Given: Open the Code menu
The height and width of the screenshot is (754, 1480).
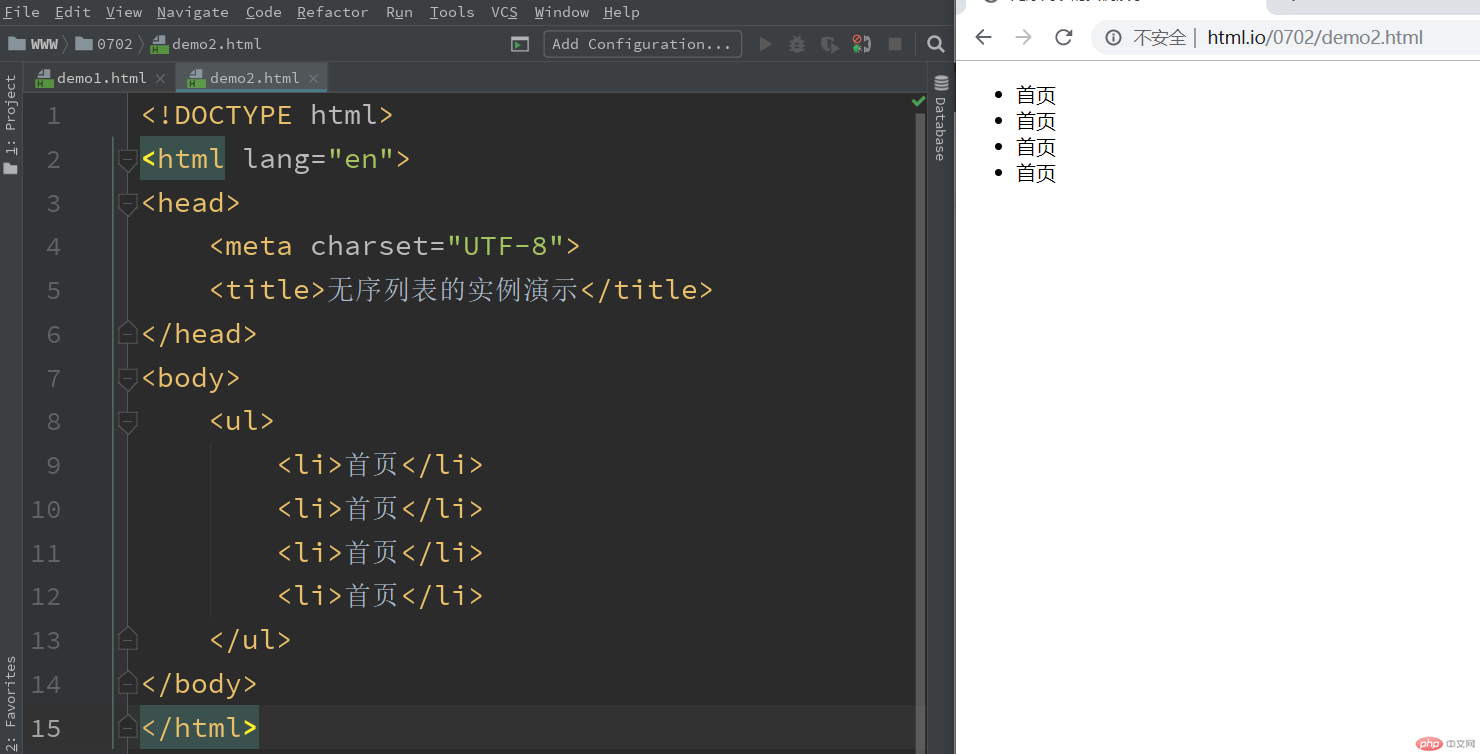Looking at the screenshot, I should coord(263,12).
